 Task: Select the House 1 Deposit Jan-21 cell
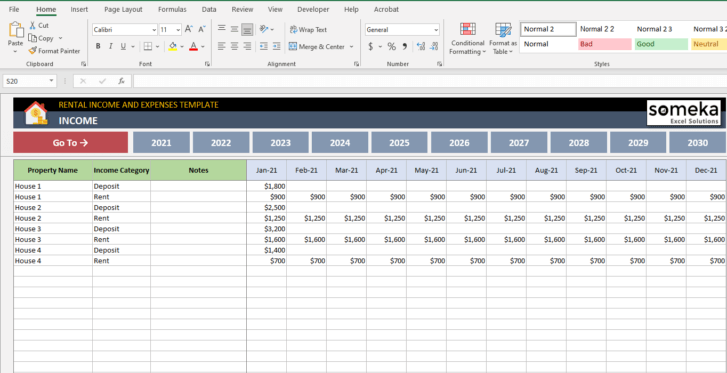[x=267, y=186]
